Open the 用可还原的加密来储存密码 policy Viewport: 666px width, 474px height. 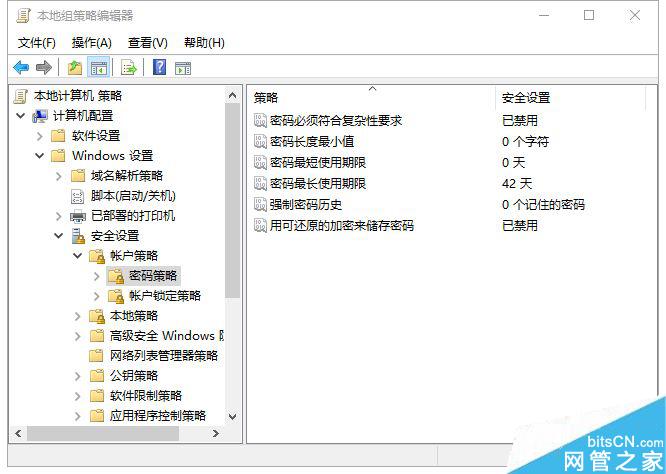(342, 225)
